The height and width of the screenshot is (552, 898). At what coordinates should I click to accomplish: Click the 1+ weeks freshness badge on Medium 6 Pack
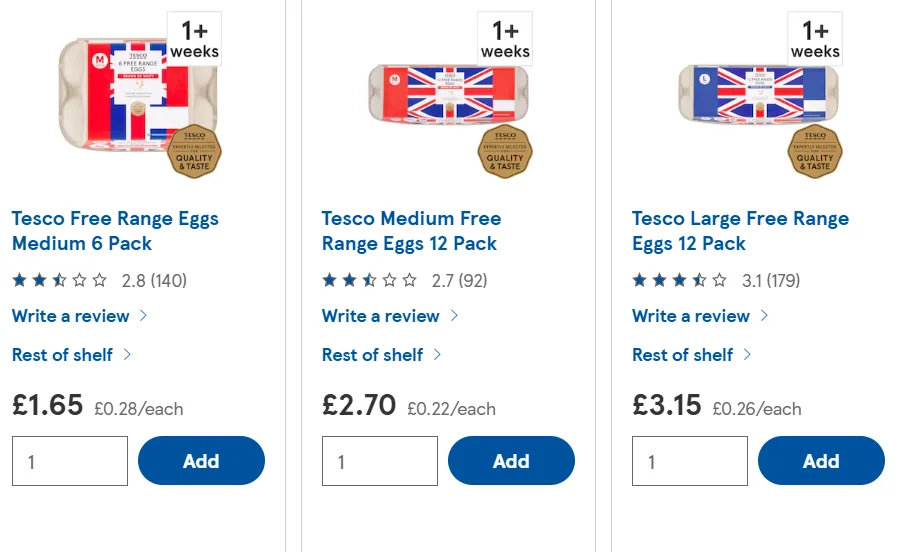coord(194,39)
